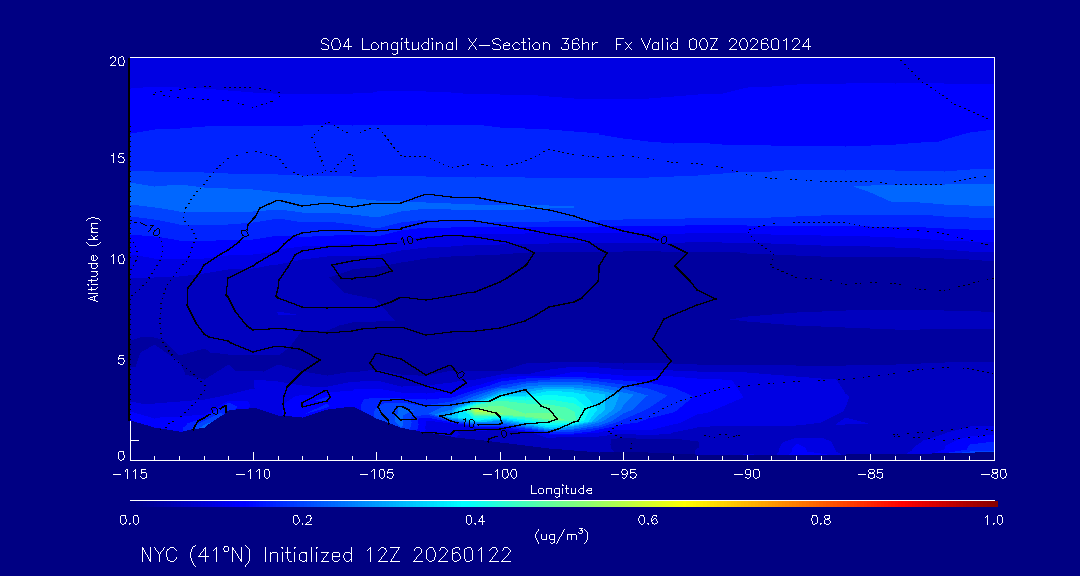Image resolution: width=1080 pixels, height=576 pixels.
Task: Click the Longitude x-axis label
Action: click(561, 490)
